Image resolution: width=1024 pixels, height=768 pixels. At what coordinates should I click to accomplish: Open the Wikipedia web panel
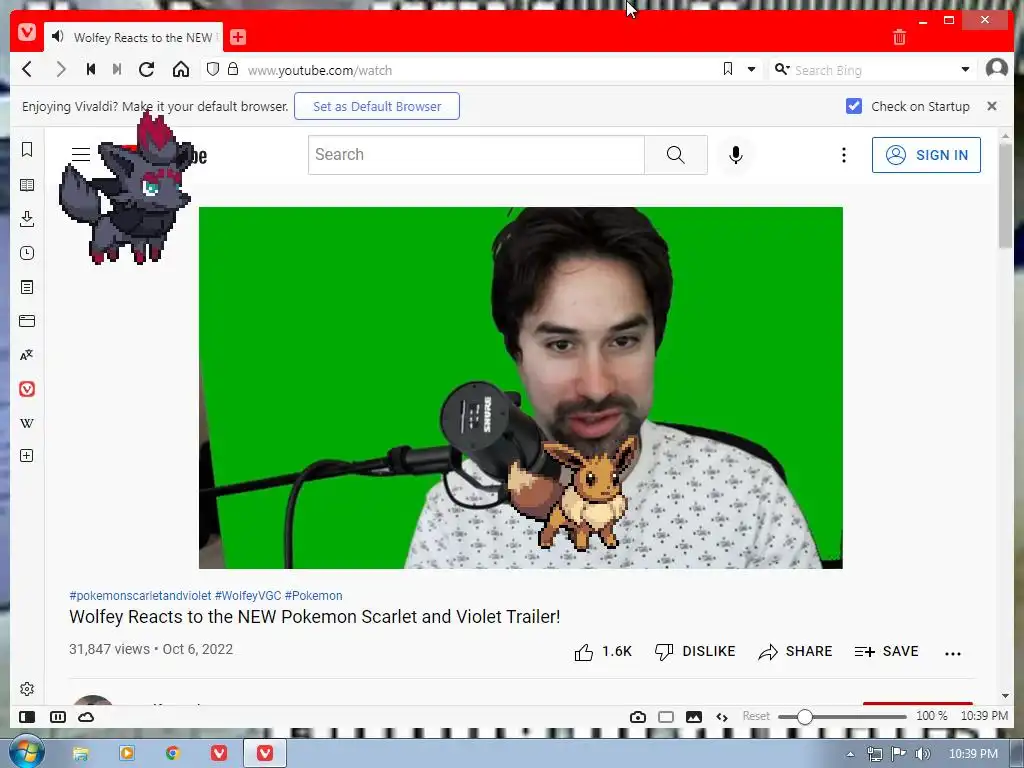tap(27, 423)
